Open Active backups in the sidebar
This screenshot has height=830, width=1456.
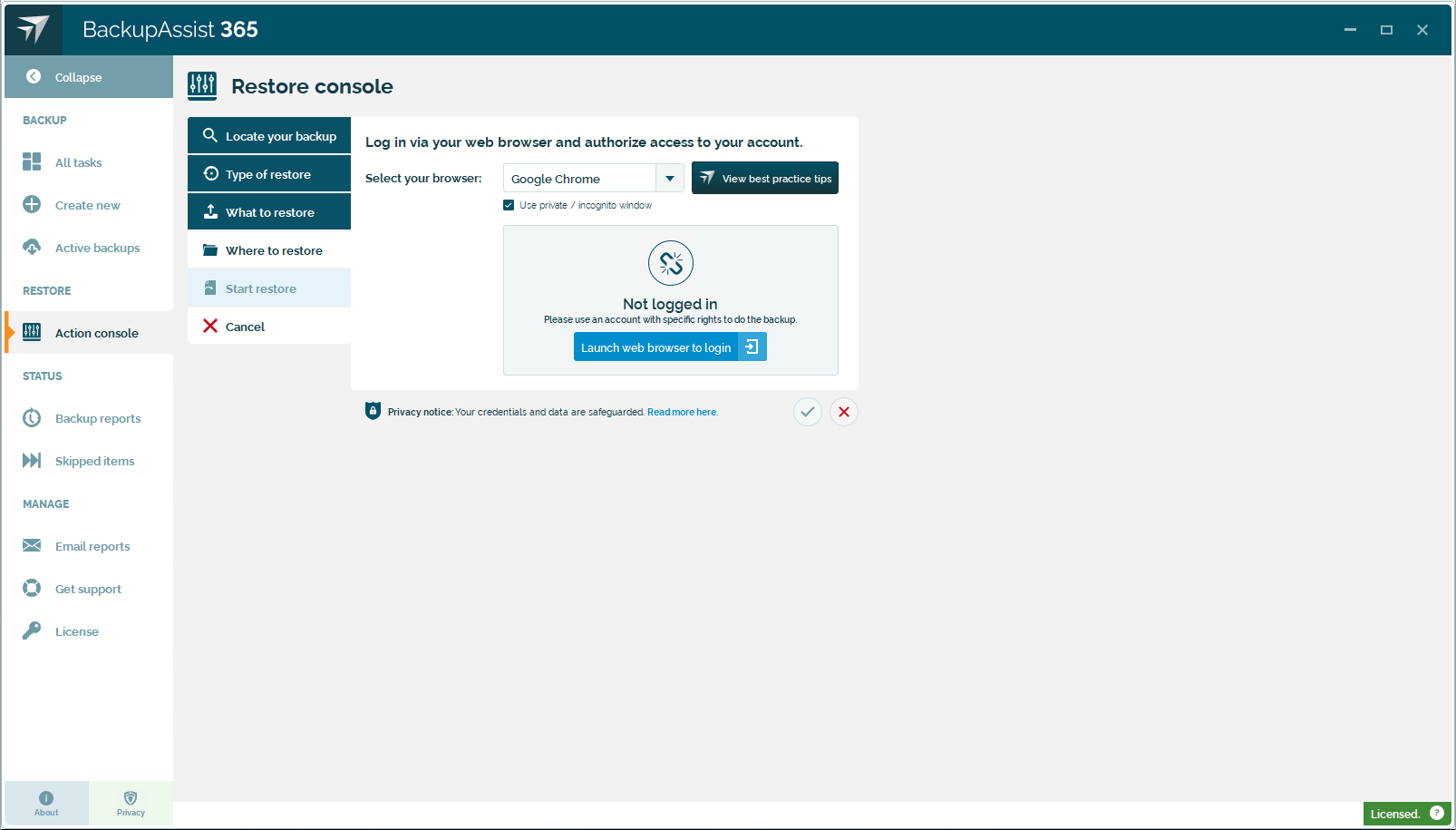[89, 248]
